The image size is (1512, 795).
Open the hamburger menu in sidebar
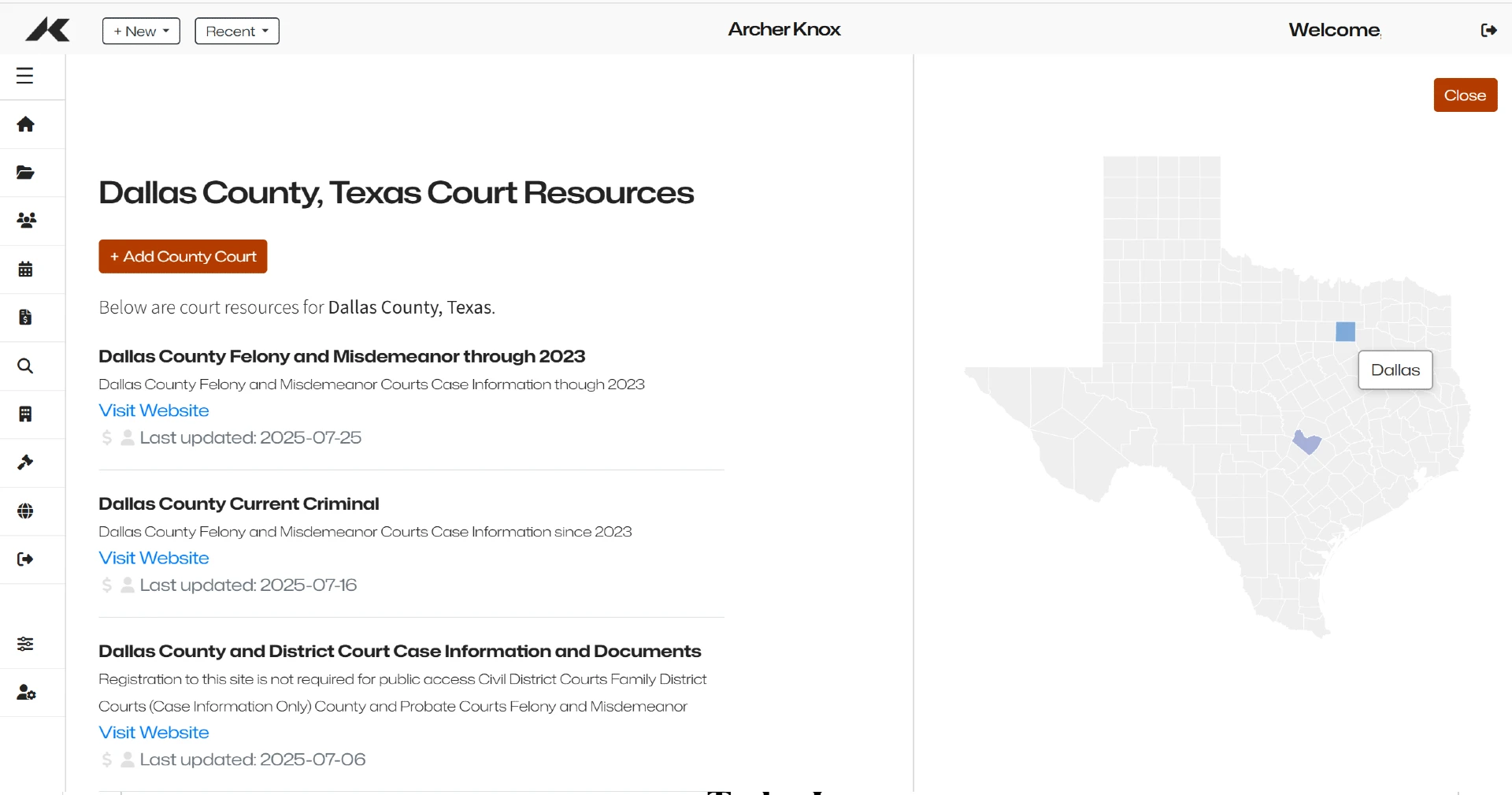pos(25,76)
